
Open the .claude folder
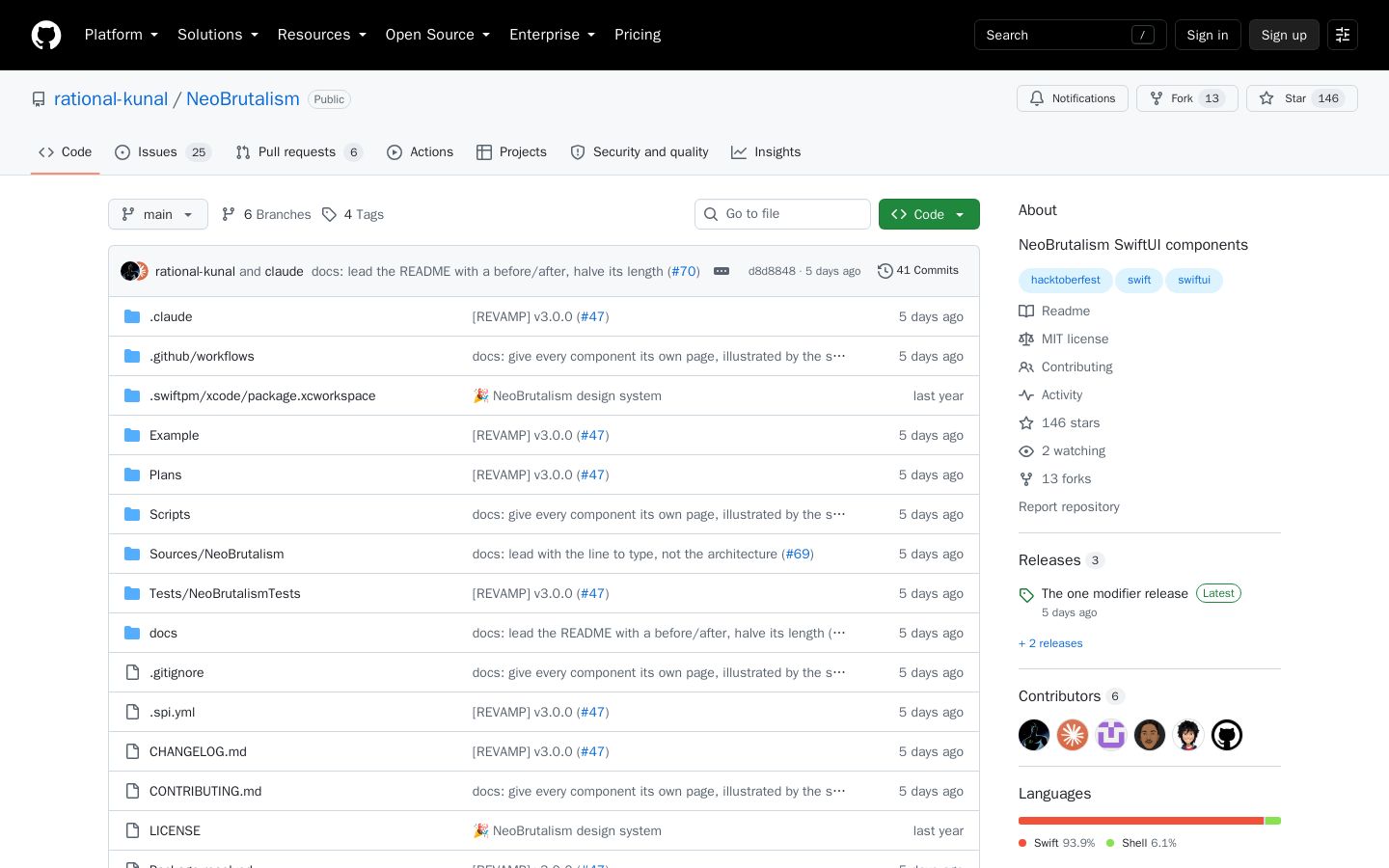pyautogui.click(x=171, y=316)
